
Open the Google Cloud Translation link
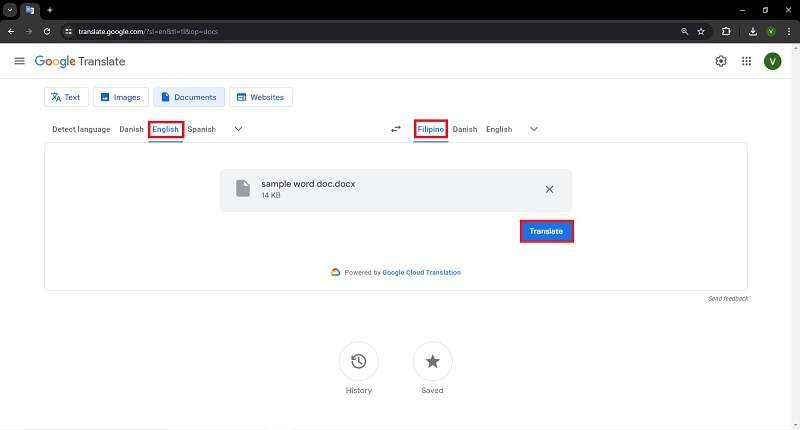[421, 272]
